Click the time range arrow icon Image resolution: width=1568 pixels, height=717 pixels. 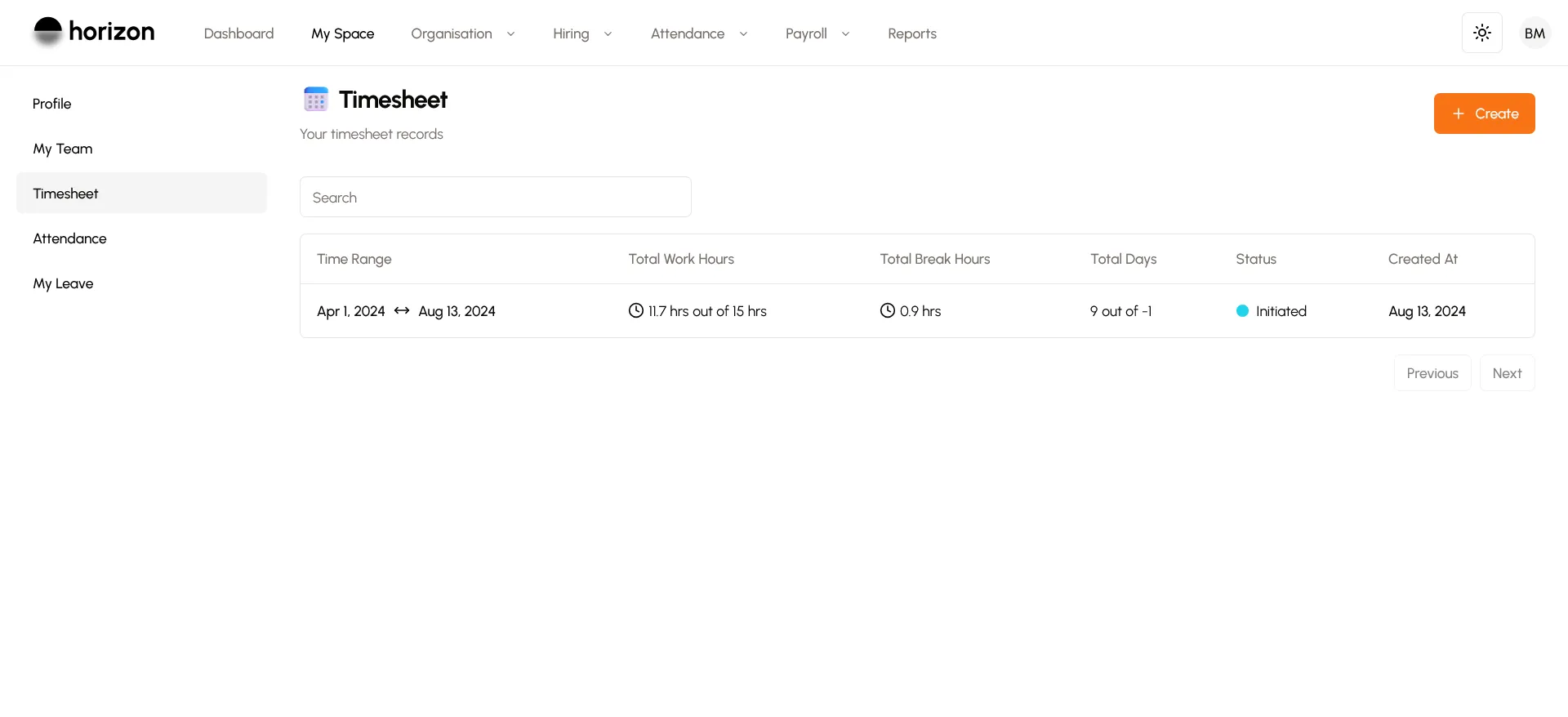point(402,311)
